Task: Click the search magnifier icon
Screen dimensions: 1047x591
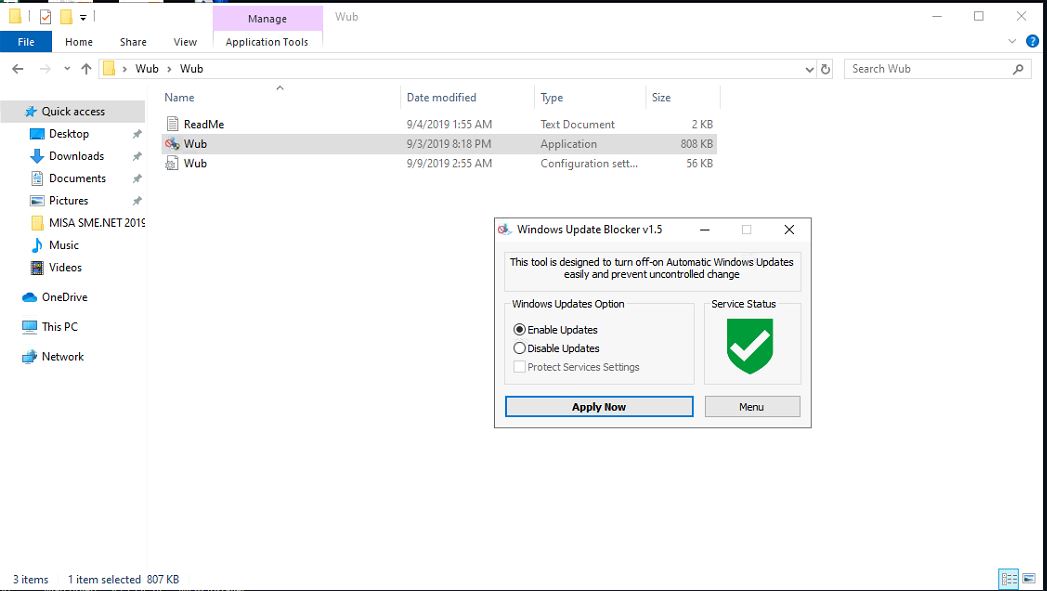Action: pyautogui.click(x=1018, y=69)
